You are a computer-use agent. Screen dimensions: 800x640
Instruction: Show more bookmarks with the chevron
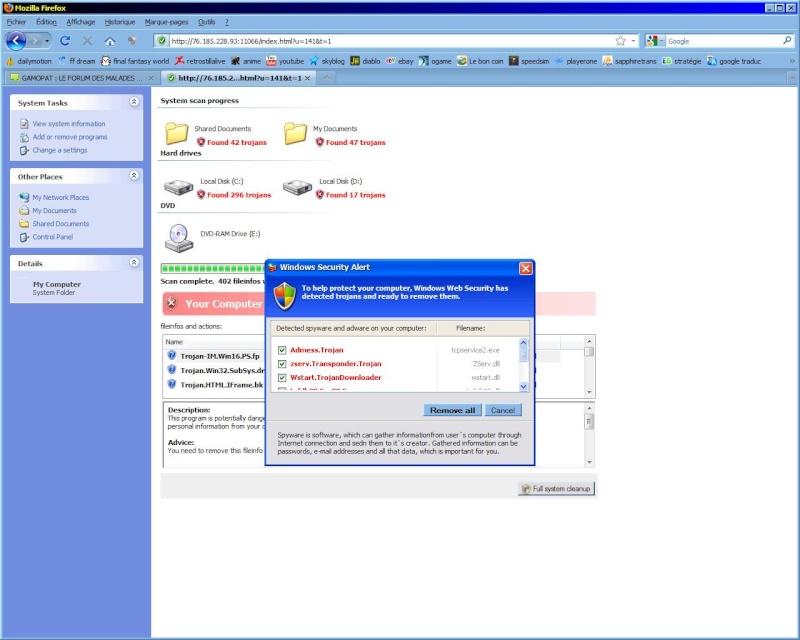click(x=792, y=61)
